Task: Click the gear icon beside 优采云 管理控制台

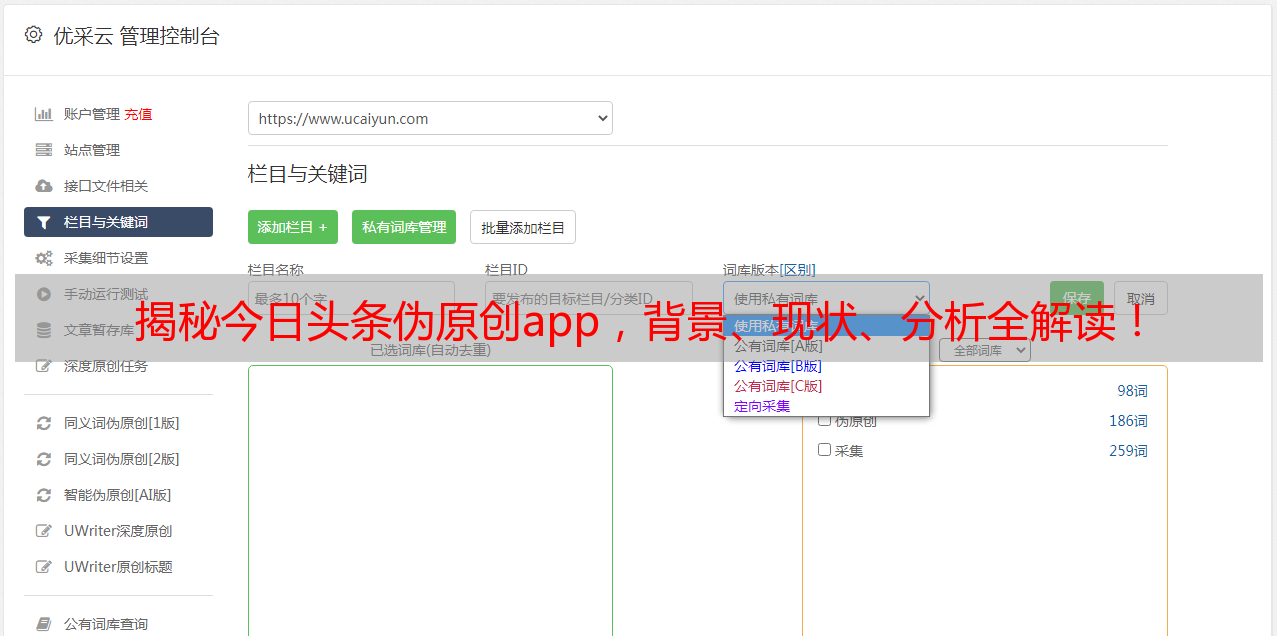Action: coord(33,35)
